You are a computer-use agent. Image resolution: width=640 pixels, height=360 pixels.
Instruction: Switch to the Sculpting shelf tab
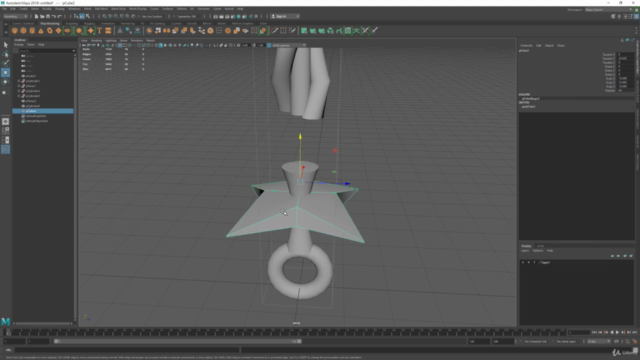coord(72,24)
